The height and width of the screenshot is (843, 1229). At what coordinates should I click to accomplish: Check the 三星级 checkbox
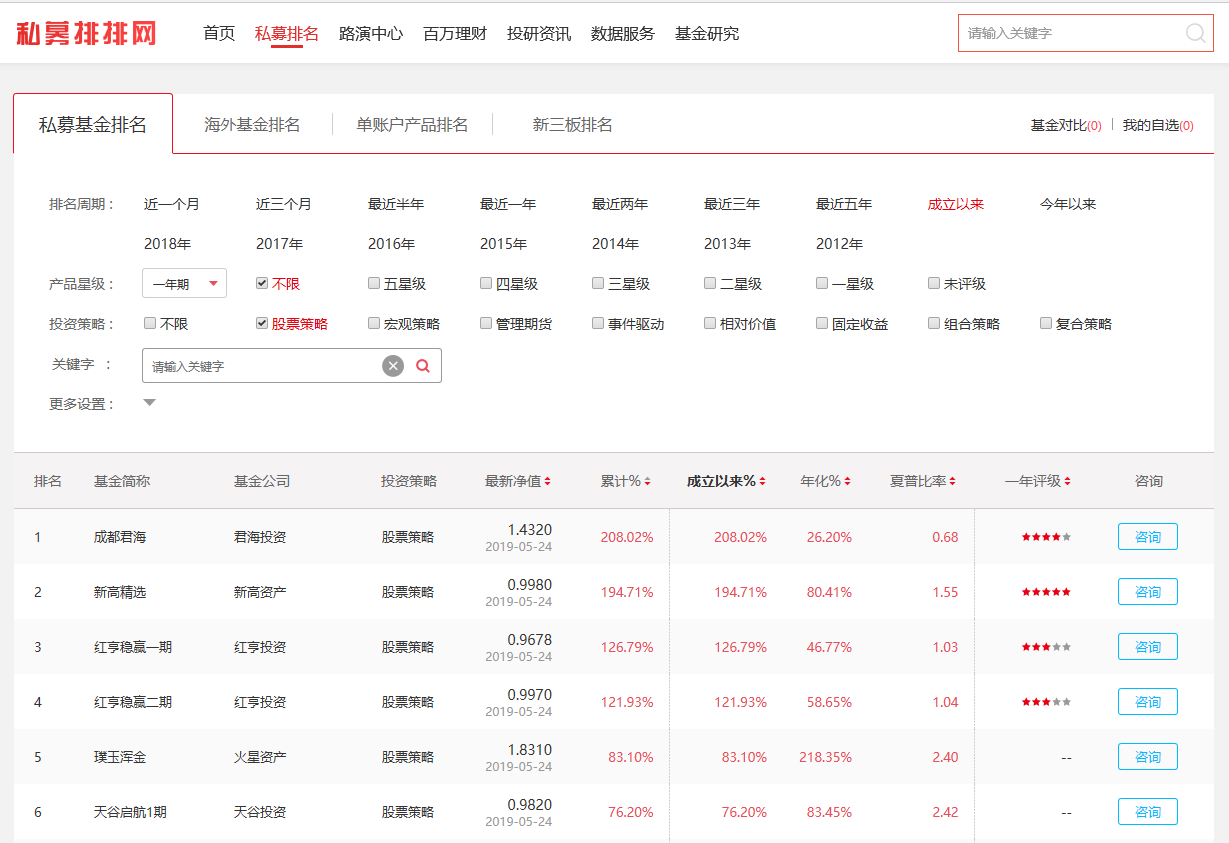(598, 283)
